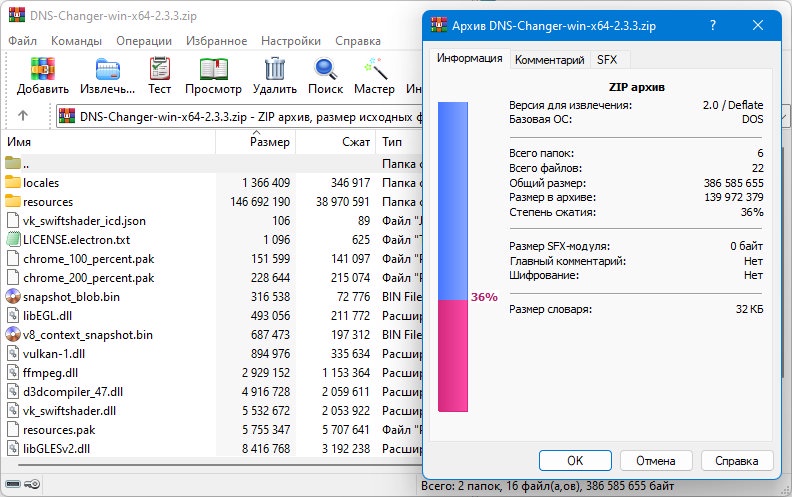
Task: Click the v8_context_snapshot.bin disc icon
Action: click(13, 334)
